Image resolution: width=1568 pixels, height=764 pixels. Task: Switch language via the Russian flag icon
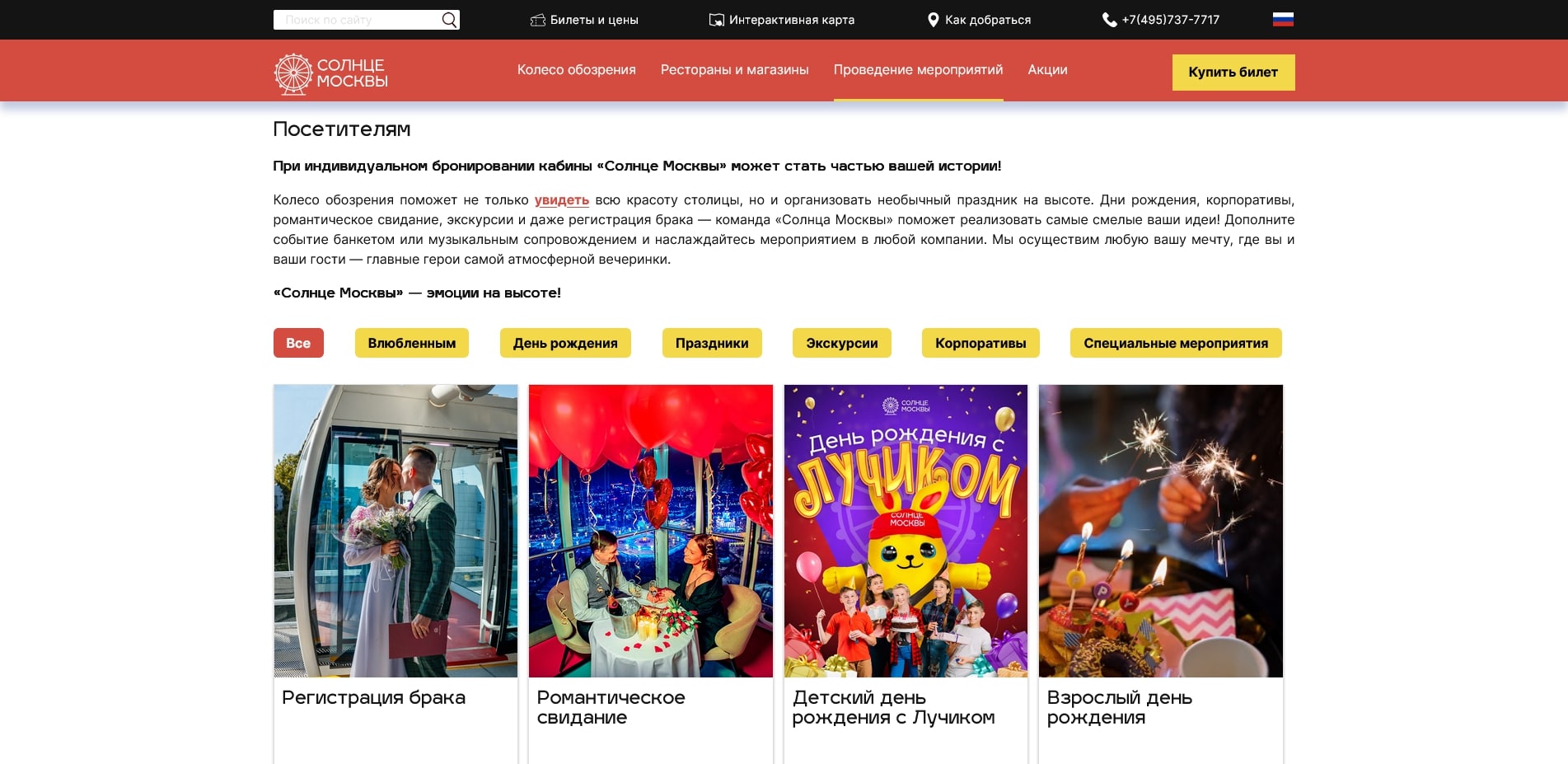1283,20
